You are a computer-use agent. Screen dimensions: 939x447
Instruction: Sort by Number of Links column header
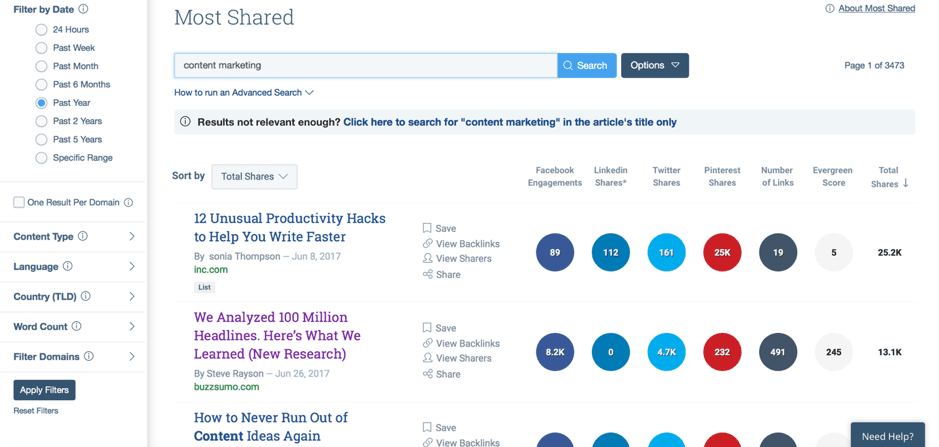coord(778,177)
